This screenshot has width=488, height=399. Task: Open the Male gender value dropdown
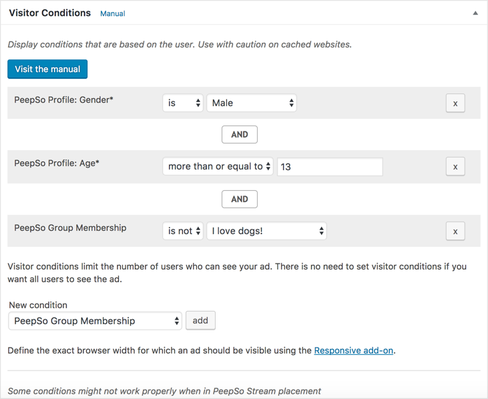point(251,103)
